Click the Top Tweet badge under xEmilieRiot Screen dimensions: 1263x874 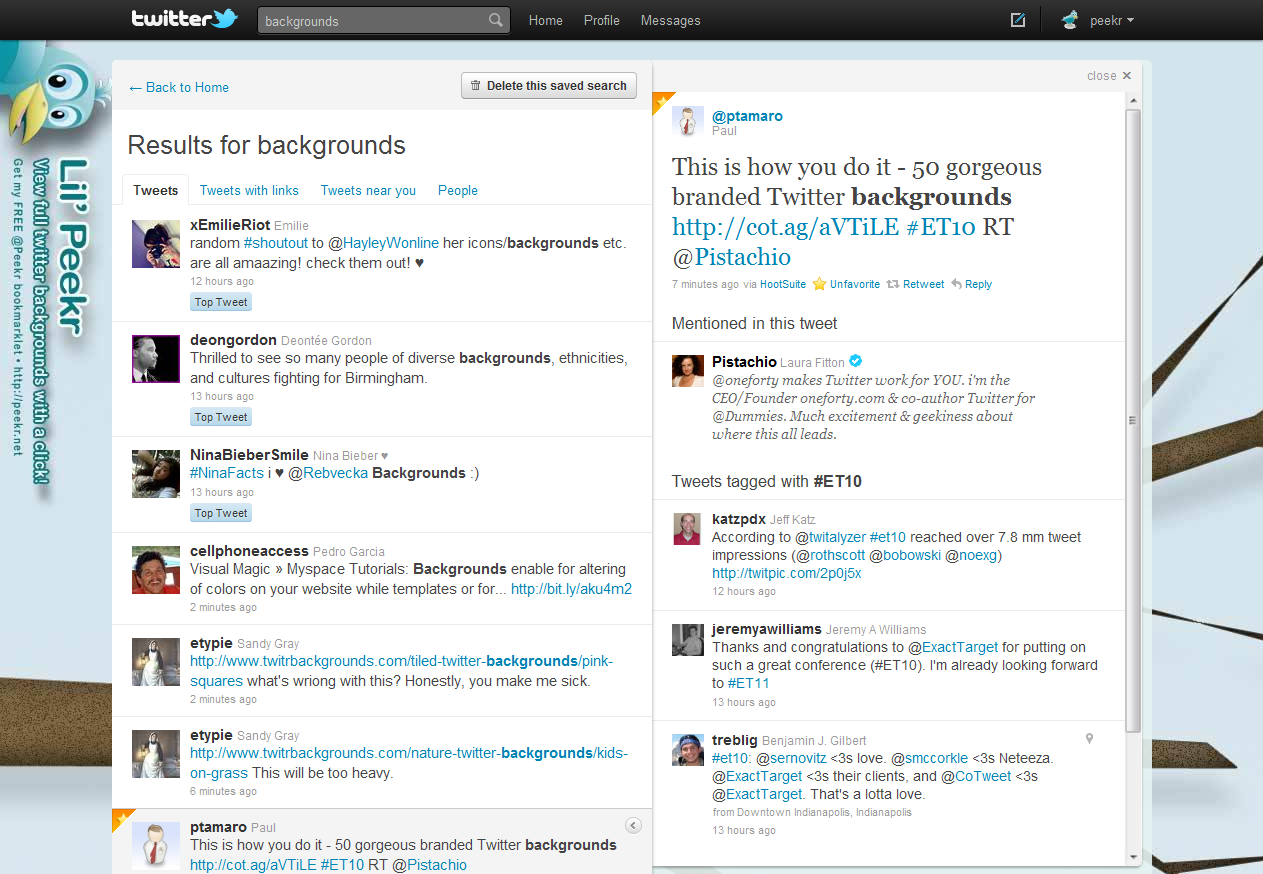[x=221, y=302]
